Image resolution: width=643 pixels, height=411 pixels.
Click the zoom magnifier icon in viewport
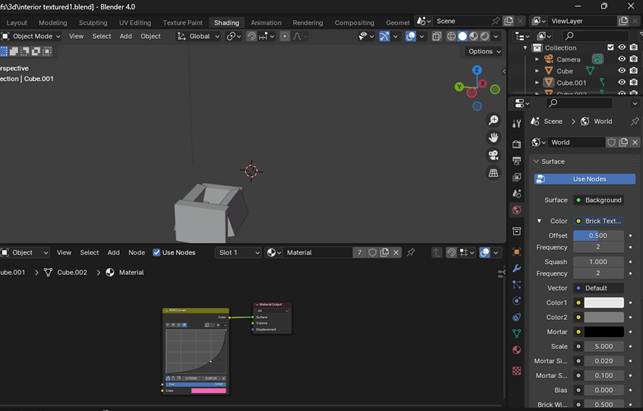(x=493, y=119)
